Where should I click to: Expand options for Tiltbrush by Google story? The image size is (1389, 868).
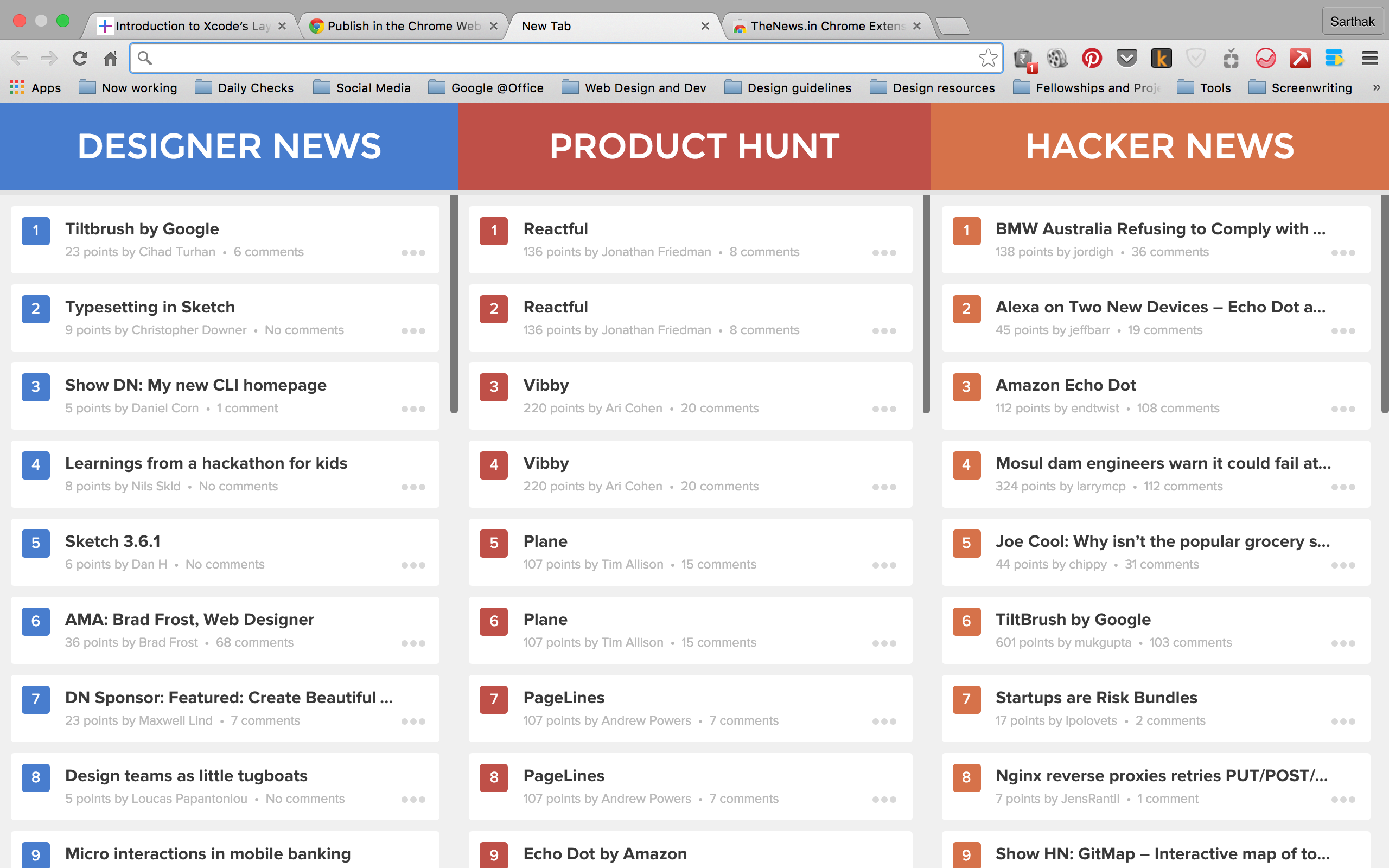413,253
